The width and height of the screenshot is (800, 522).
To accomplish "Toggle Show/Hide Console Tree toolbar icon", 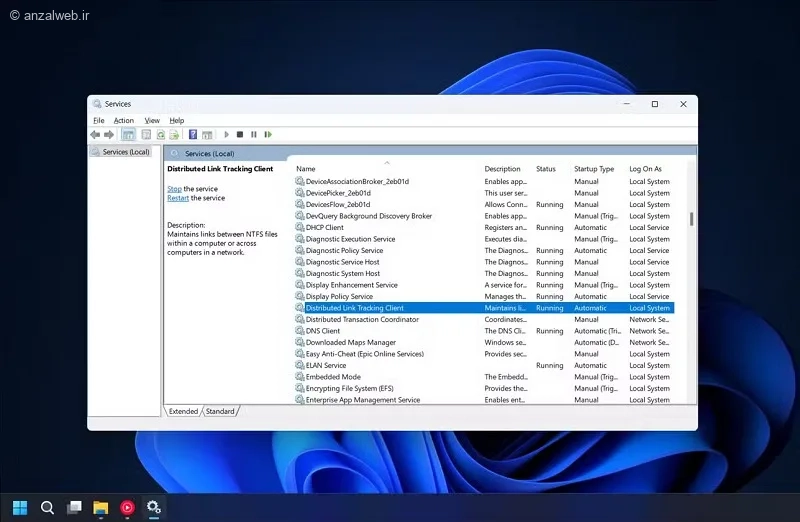I will tap(128, 135).
